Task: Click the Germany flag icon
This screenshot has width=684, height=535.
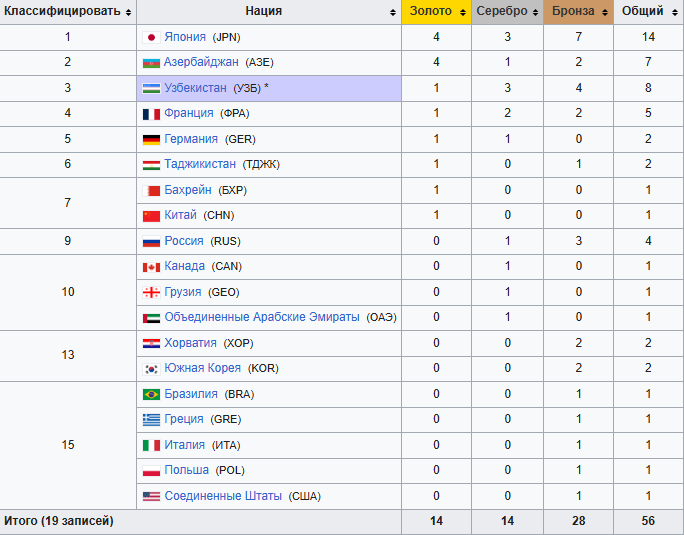Action: (152, 139)
